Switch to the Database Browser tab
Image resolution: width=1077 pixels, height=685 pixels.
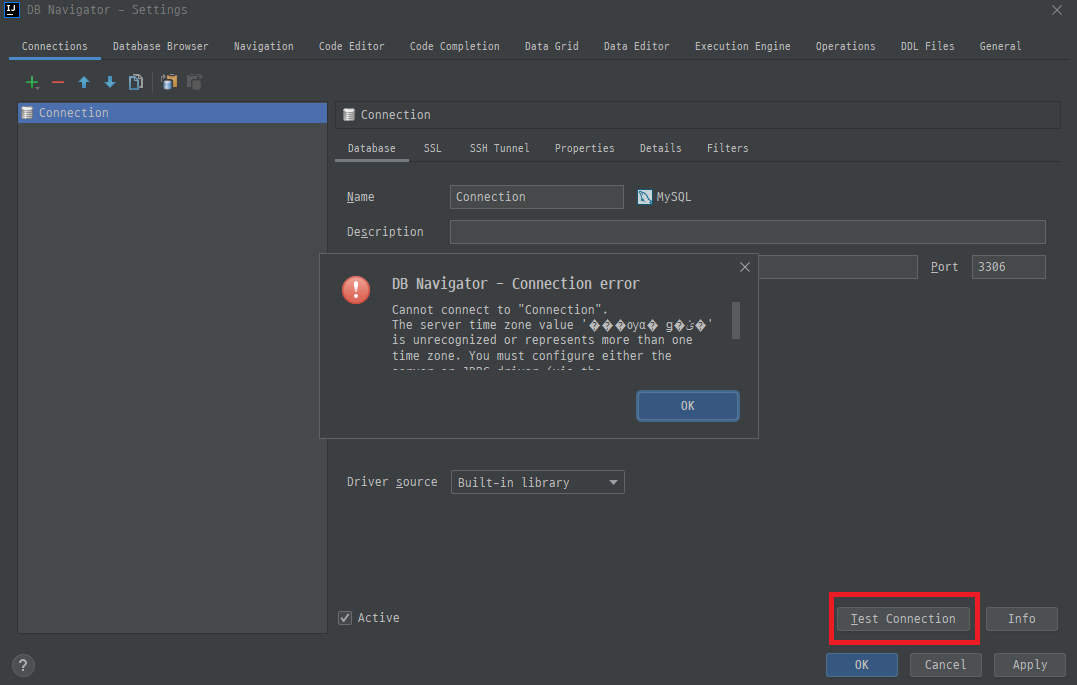(x=160, y=46)
